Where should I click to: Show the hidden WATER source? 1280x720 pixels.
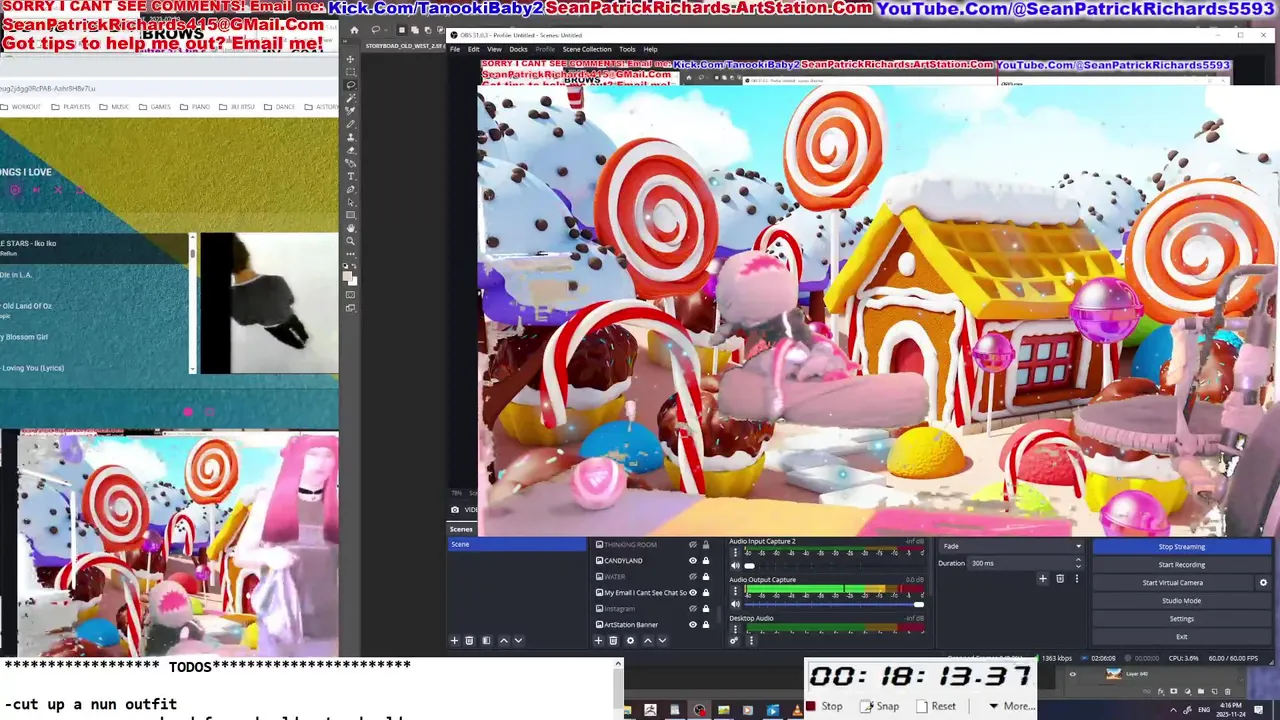point(693,576)
